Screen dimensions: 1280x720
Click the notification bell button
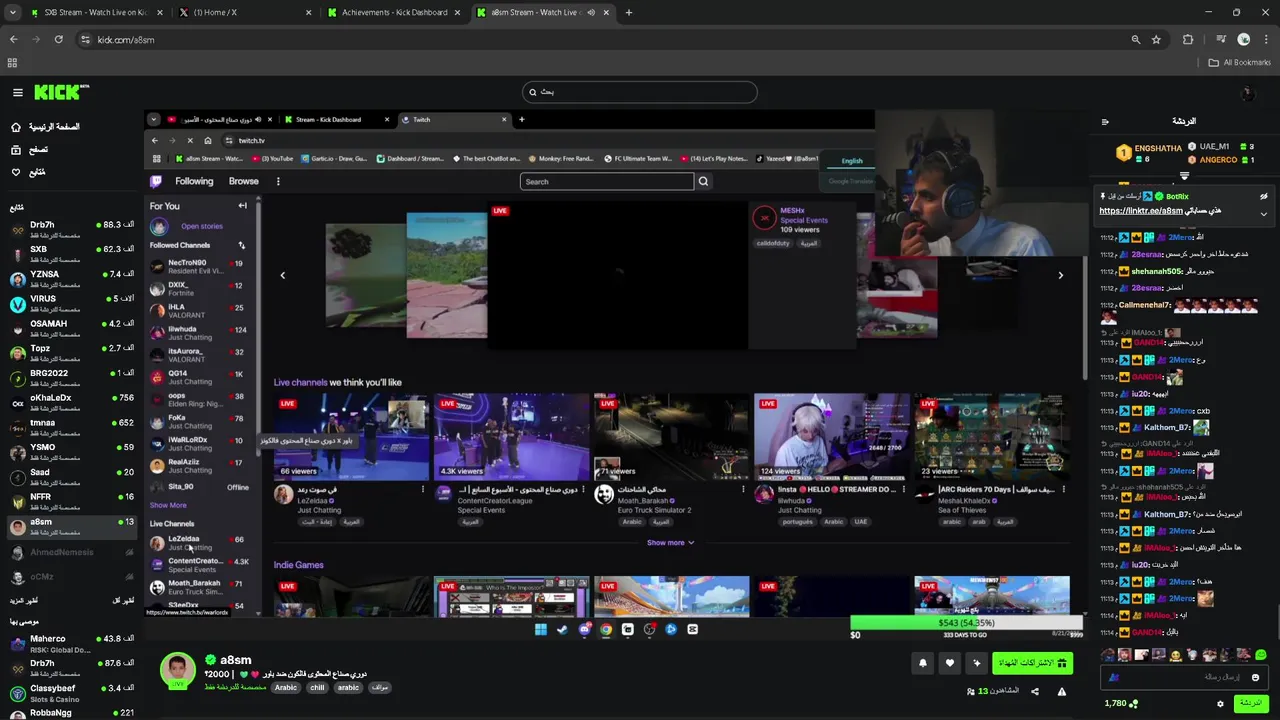click(x=923, y=663)
